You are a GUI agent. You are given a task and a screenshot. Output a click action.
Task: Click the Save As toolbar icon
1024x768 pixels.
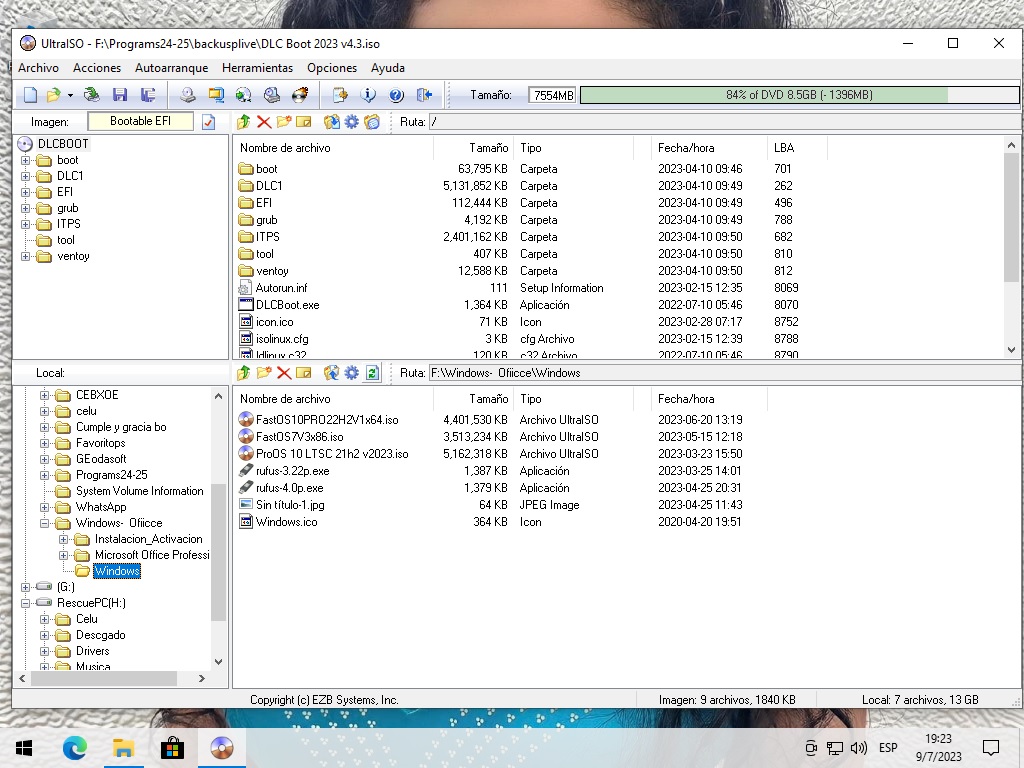point(148,95)
